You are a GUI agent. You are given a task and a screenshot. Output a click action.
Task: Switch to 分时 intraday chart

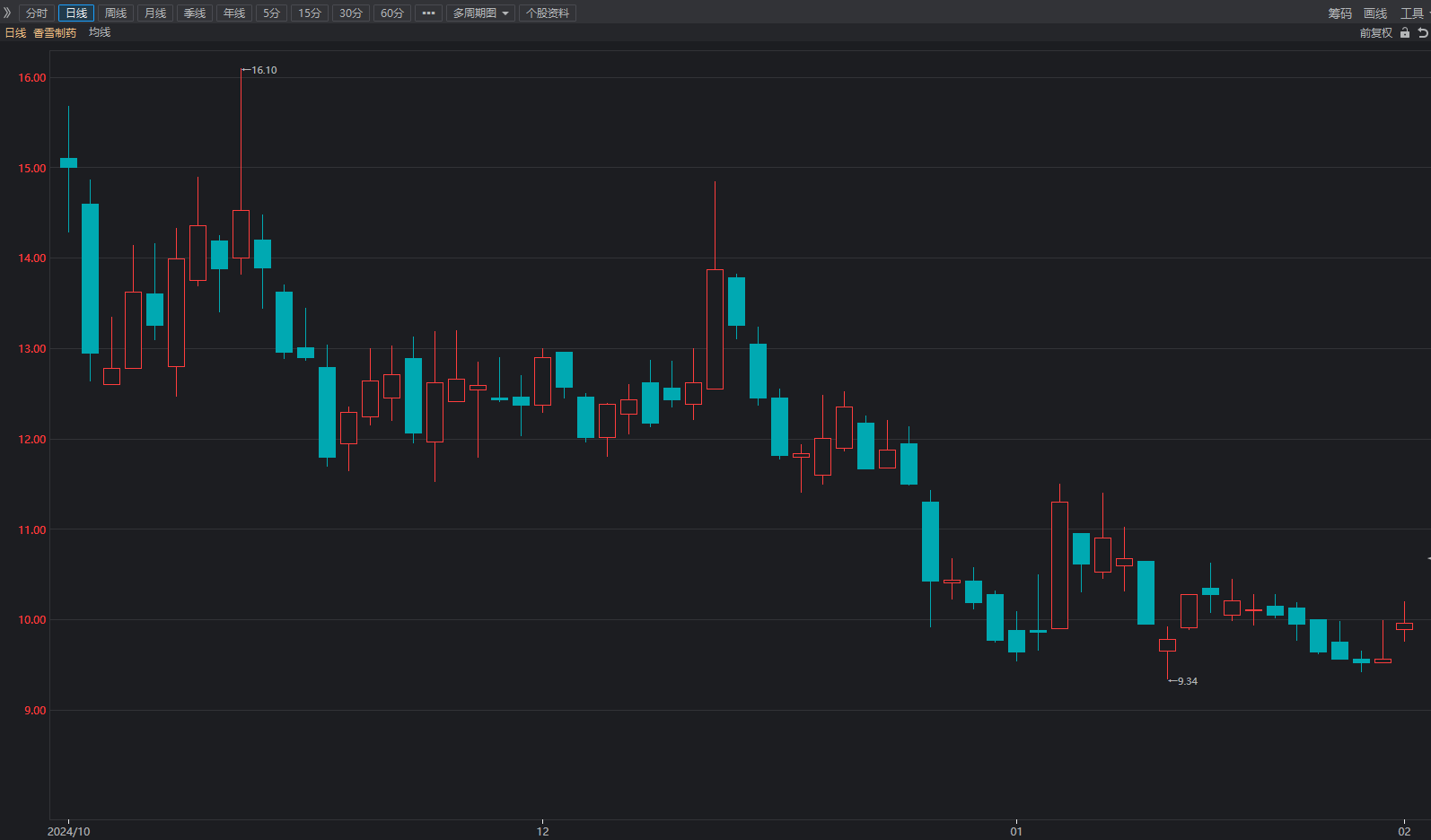click(37, 13)
